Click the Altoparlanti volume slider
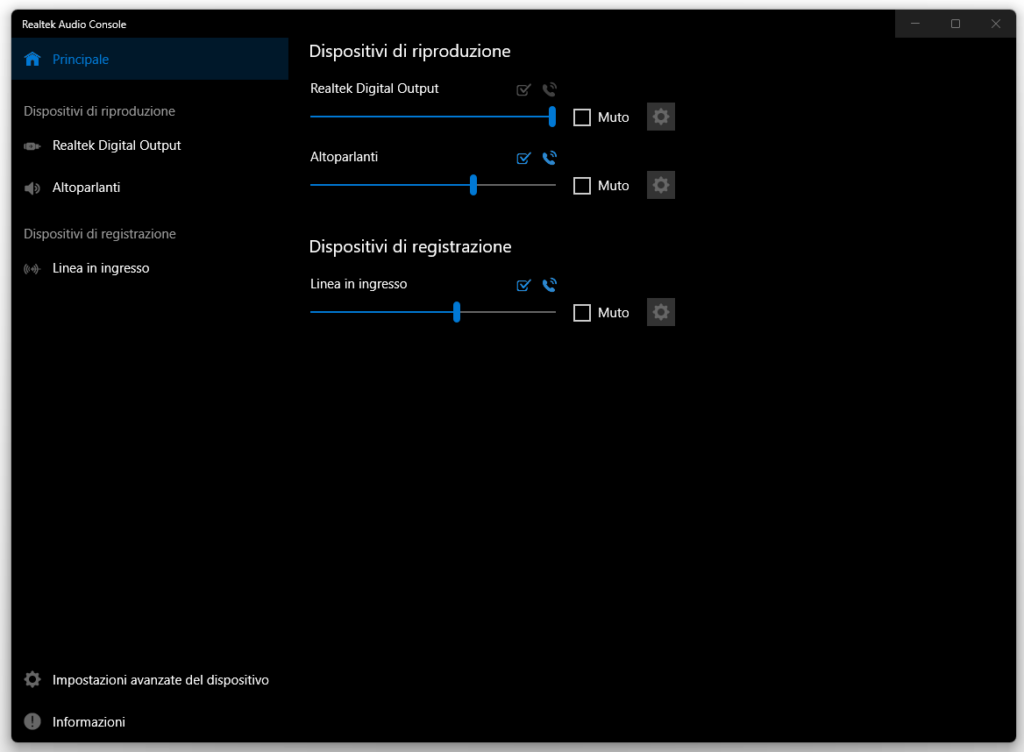 point(433,185)
